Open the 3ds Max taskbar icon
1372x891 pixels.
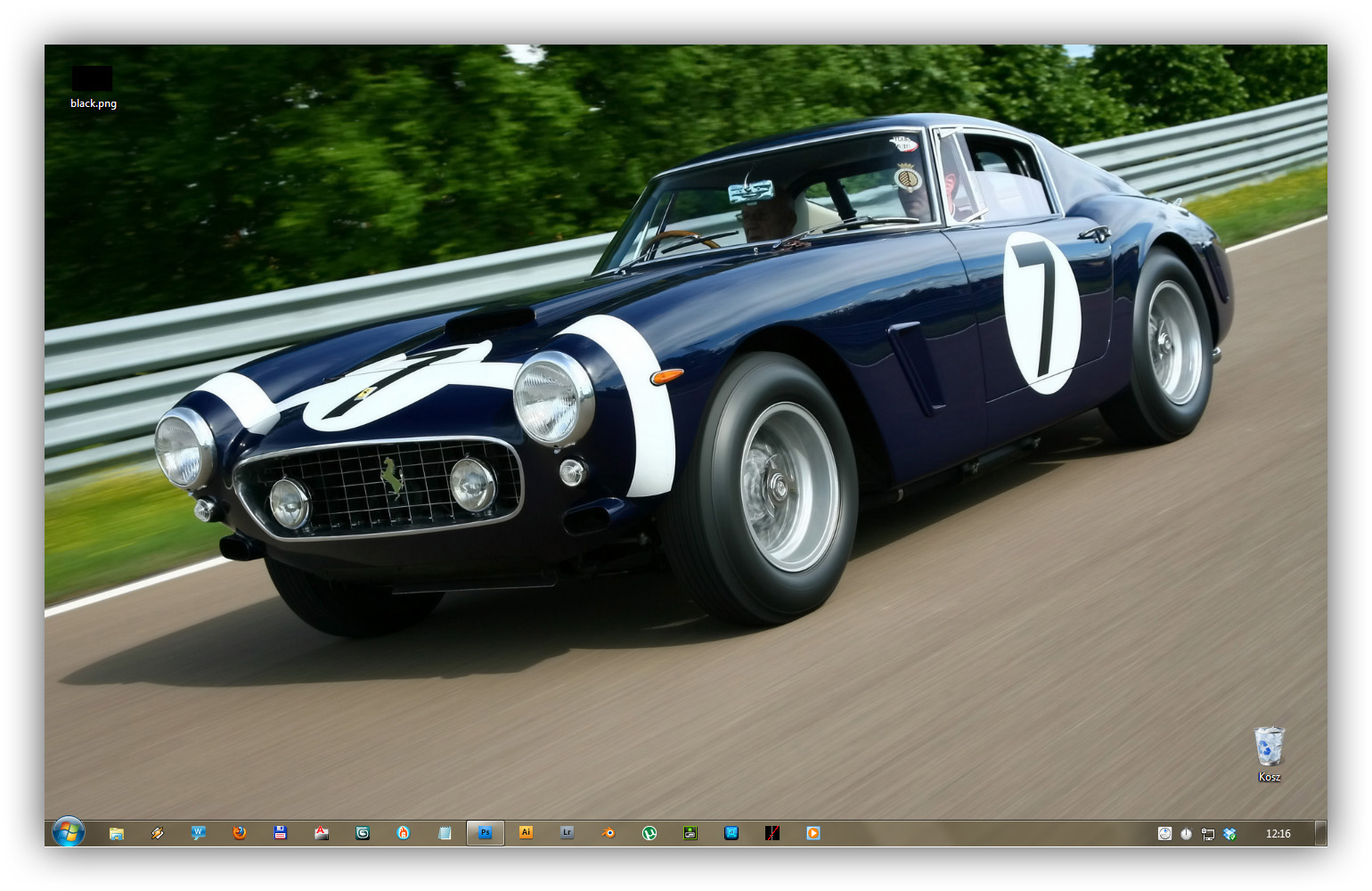pyautogui.click(x=363, y=833)
